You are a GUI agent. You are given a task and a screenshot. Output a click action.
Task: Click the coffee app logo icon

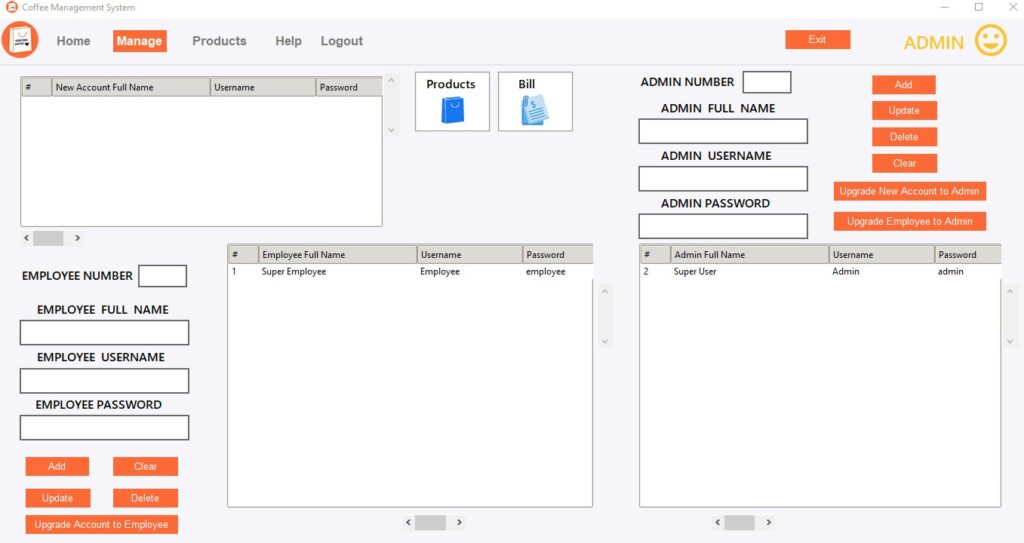coord(20,40)
